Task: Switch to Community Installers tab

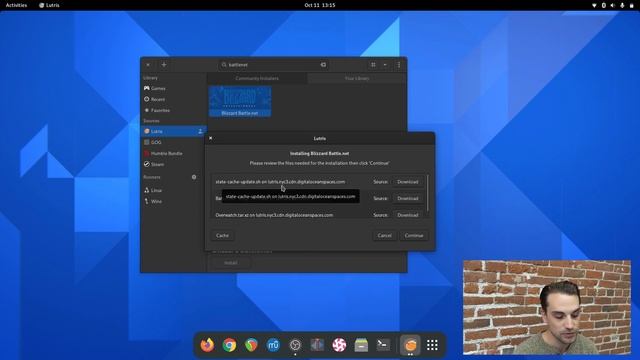Action: pos(257,78)
